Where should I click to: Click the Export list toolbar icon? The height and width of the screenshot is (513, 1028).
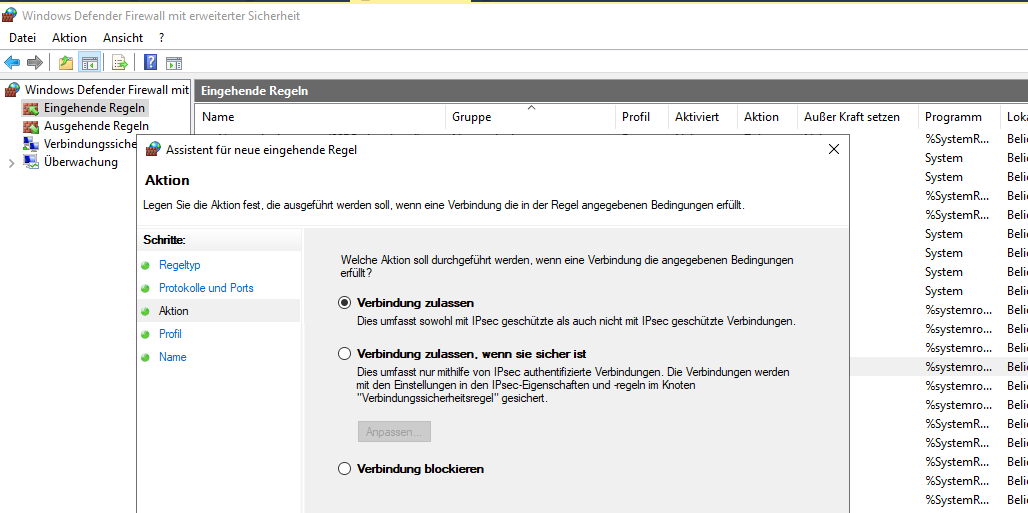click(x=119, y=63)
